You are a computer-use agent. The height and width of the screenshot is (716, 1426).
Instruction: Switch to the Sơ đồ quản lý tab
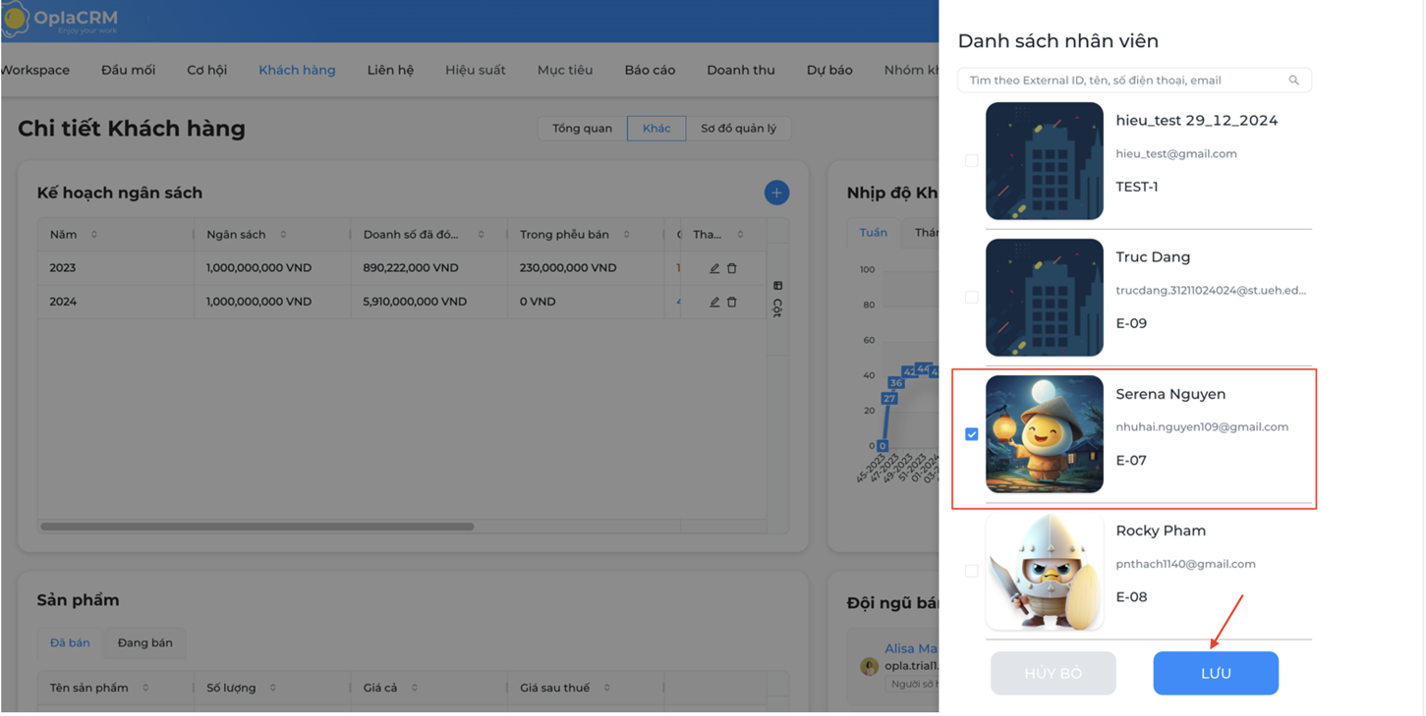coord(739,128)
